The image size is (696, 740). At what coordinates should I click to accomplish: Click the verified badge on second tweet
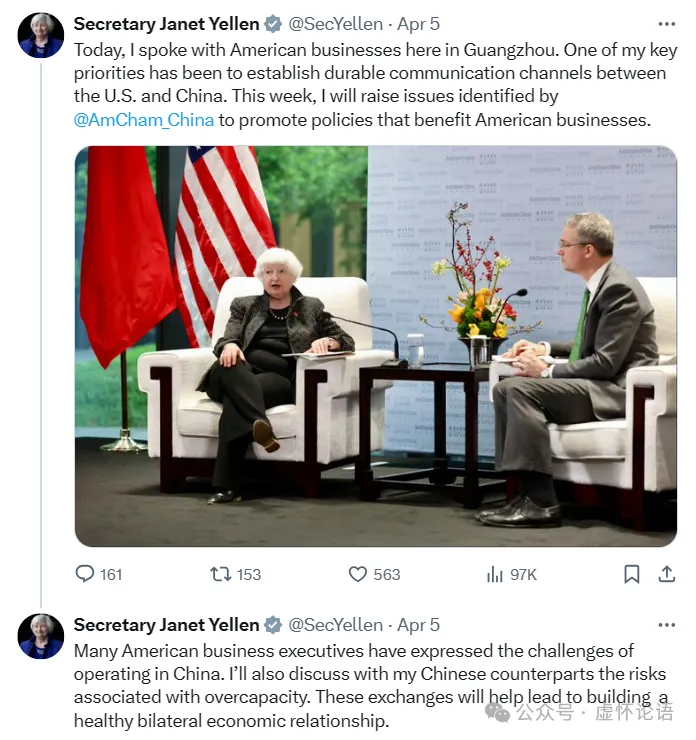click(x=273, y=625)
